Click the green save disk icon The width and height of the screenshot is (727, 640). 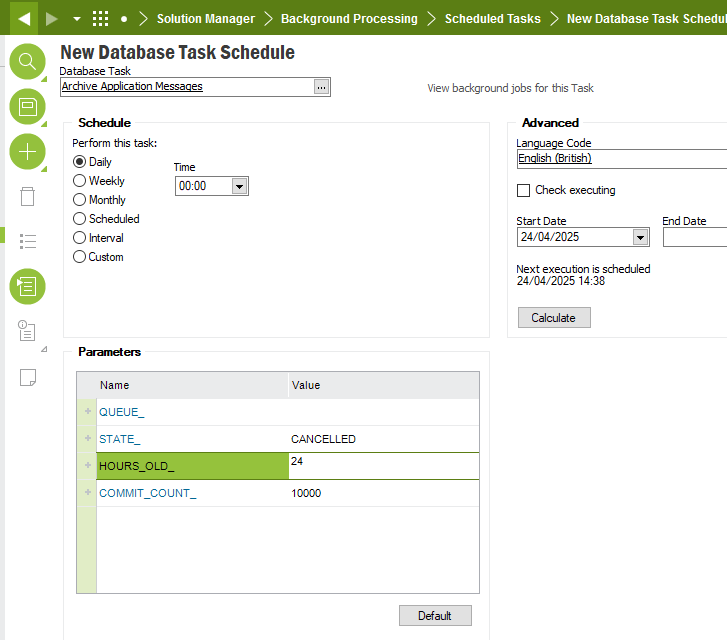click(27, 107)
